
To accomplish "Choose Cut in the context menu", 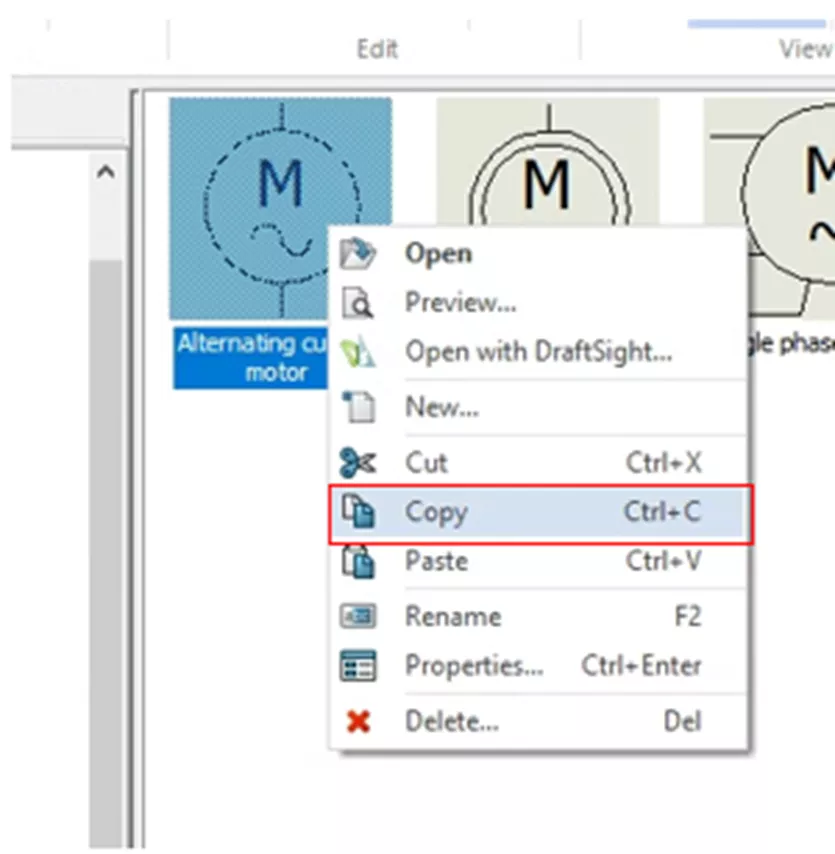I will (538, 462).
